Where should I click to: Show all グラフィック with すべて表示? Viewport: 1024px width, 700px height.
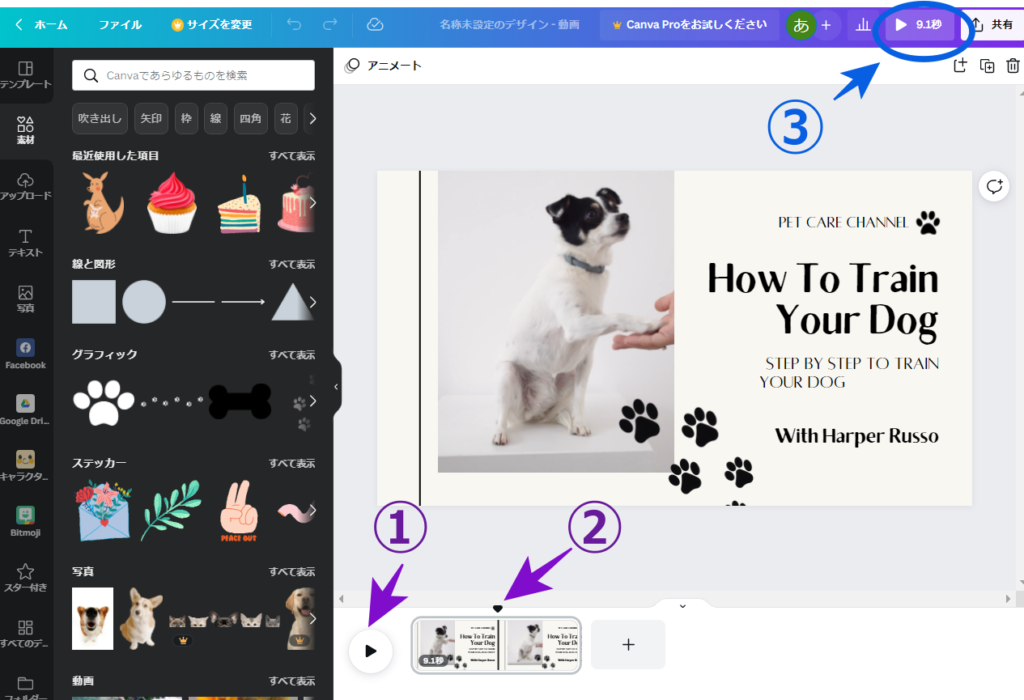click(x=292, y=355)
